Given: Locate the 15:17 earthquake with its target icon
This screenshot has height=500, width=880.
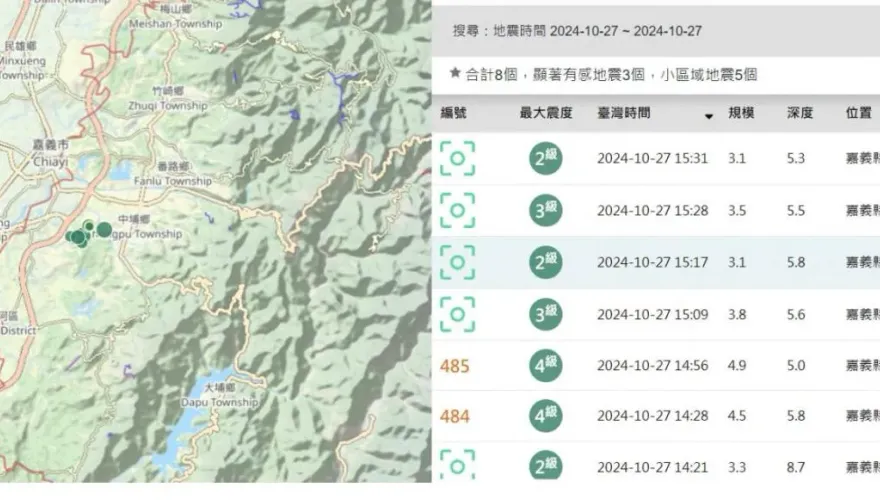Looking at the screenshot, I should (457, 262).
